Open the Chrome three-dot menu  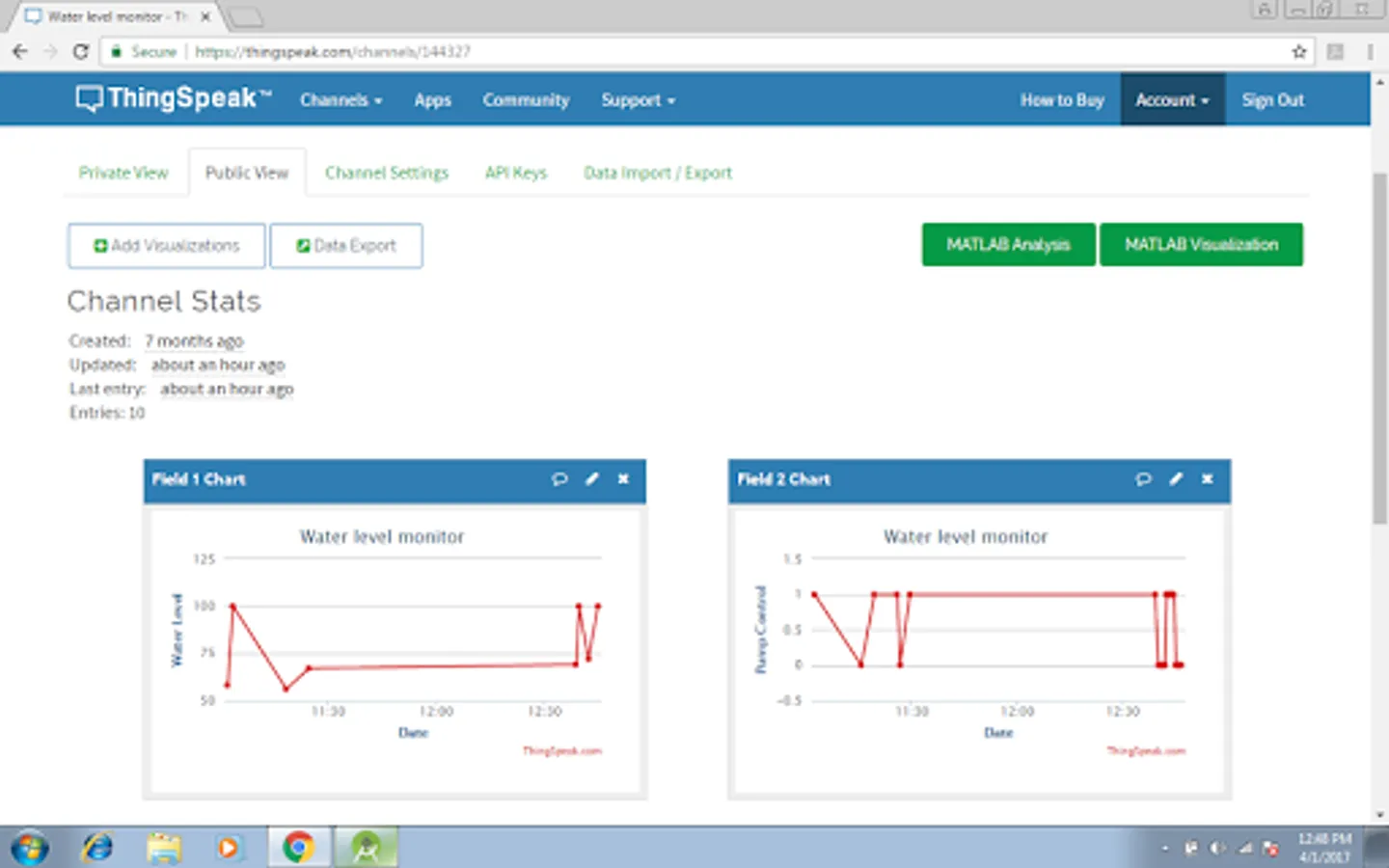pyautogui.click(x=1370, y=51)
